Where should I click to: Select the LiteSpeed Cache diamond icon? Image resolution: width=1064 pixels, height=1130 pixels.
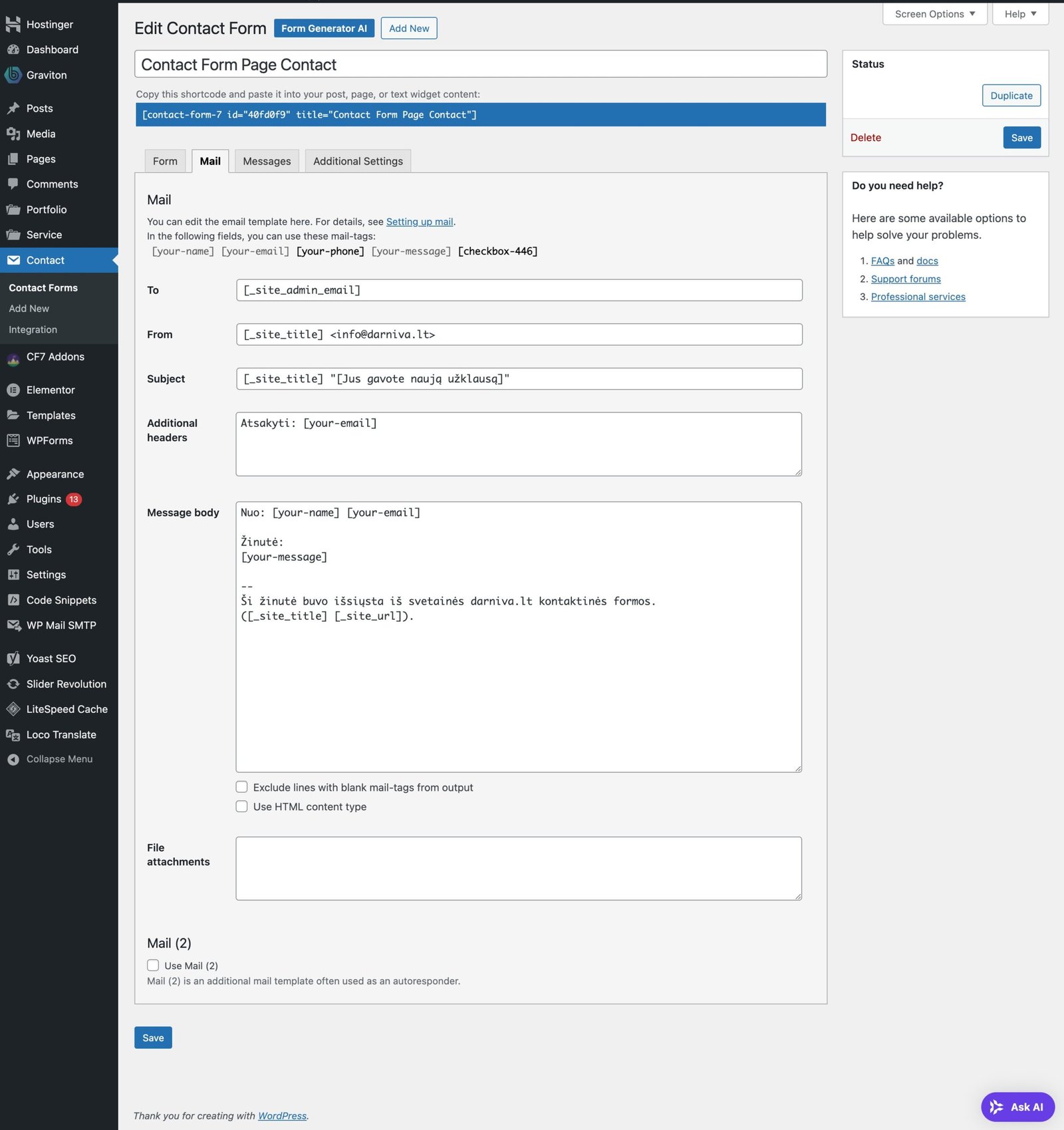[13, 709]
